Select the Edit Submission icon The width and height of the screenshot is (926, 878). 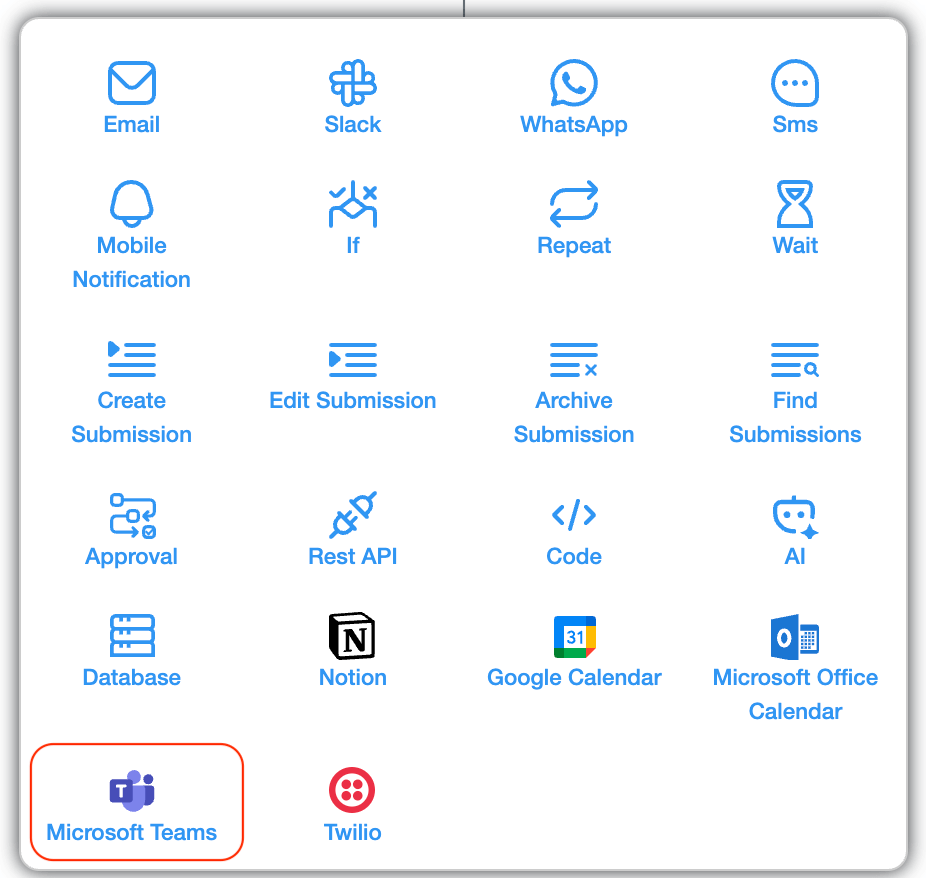coord(353,359)
